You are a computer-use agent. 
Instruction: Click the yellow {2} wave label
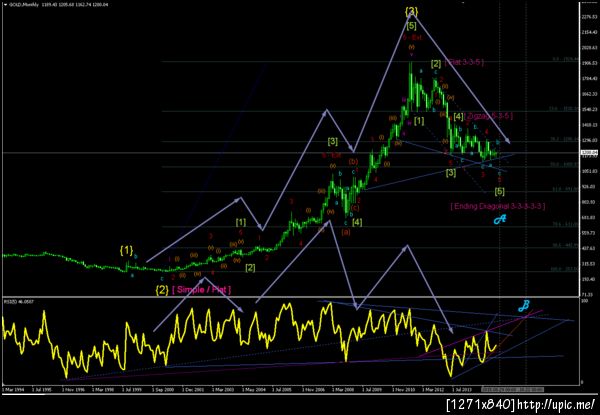point(162,290)
